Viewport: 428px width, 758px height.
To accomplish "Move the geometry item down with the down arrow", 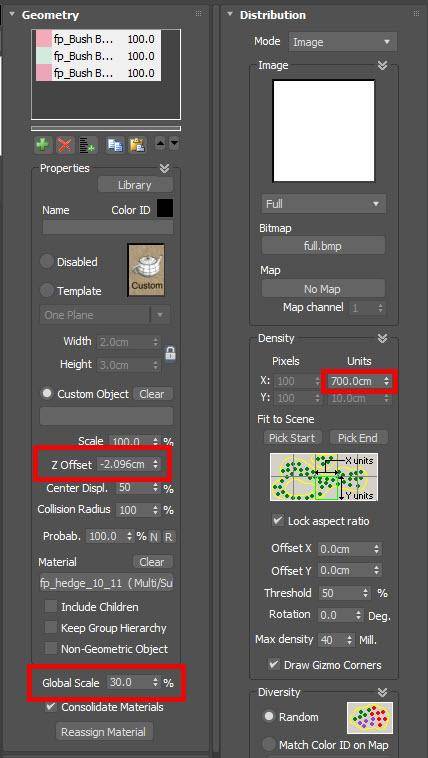I will 174,144.
